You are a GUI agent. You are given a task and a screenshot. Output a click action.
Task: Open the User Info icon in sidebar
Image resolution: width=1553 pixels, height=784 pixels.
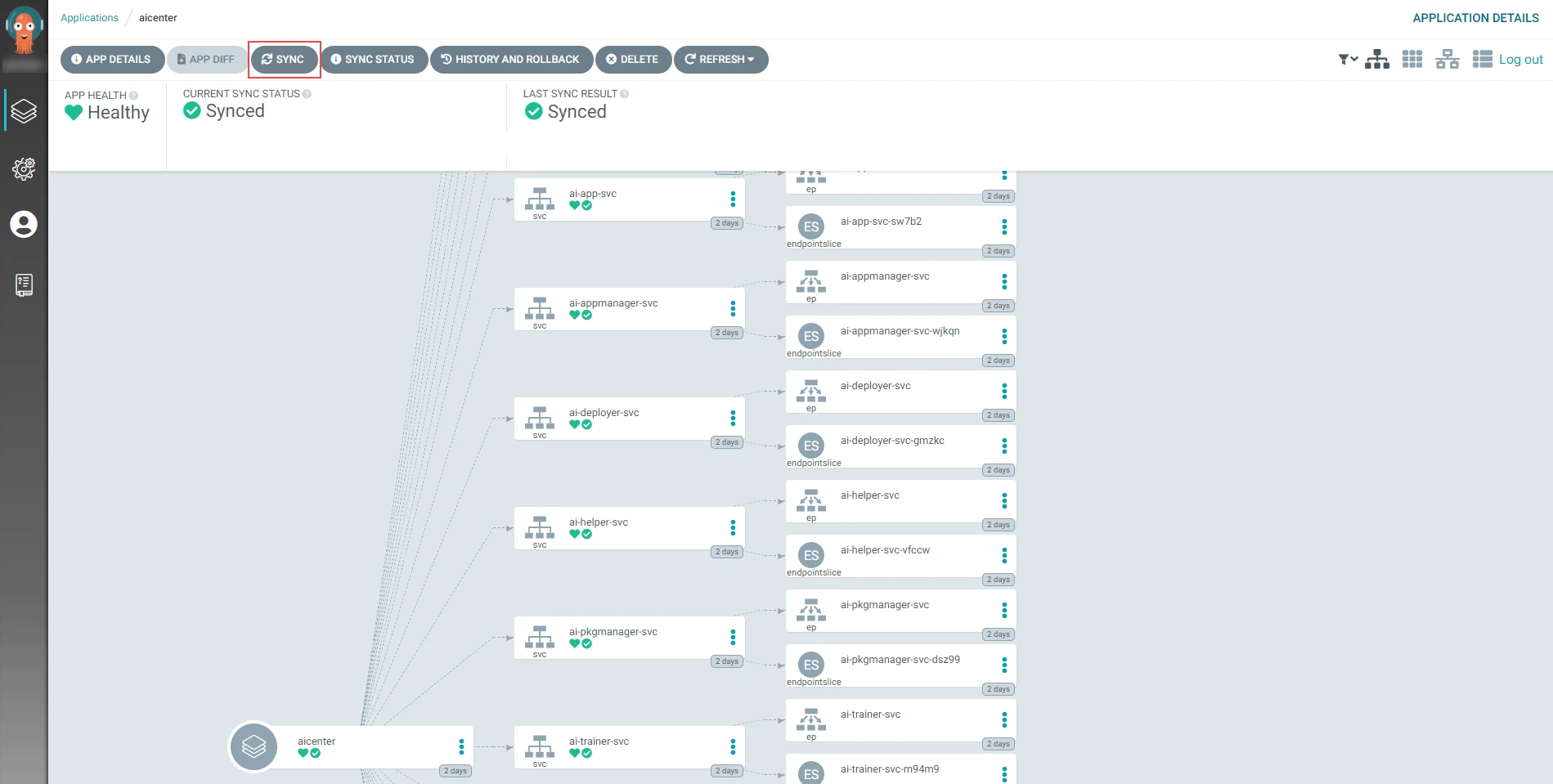24,224
